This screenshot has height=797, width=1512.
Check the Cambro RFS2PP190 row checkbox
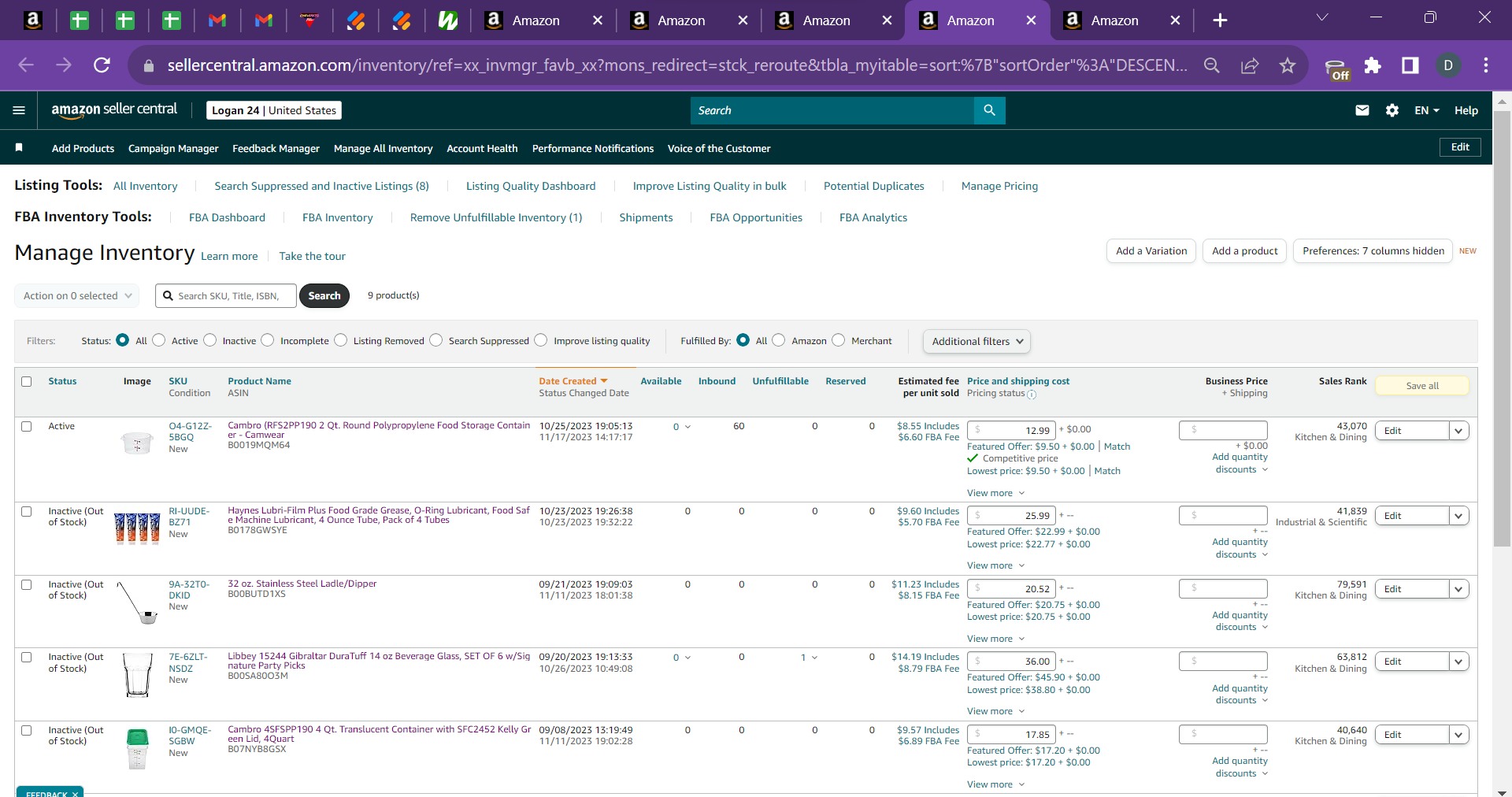pos(26,426)
